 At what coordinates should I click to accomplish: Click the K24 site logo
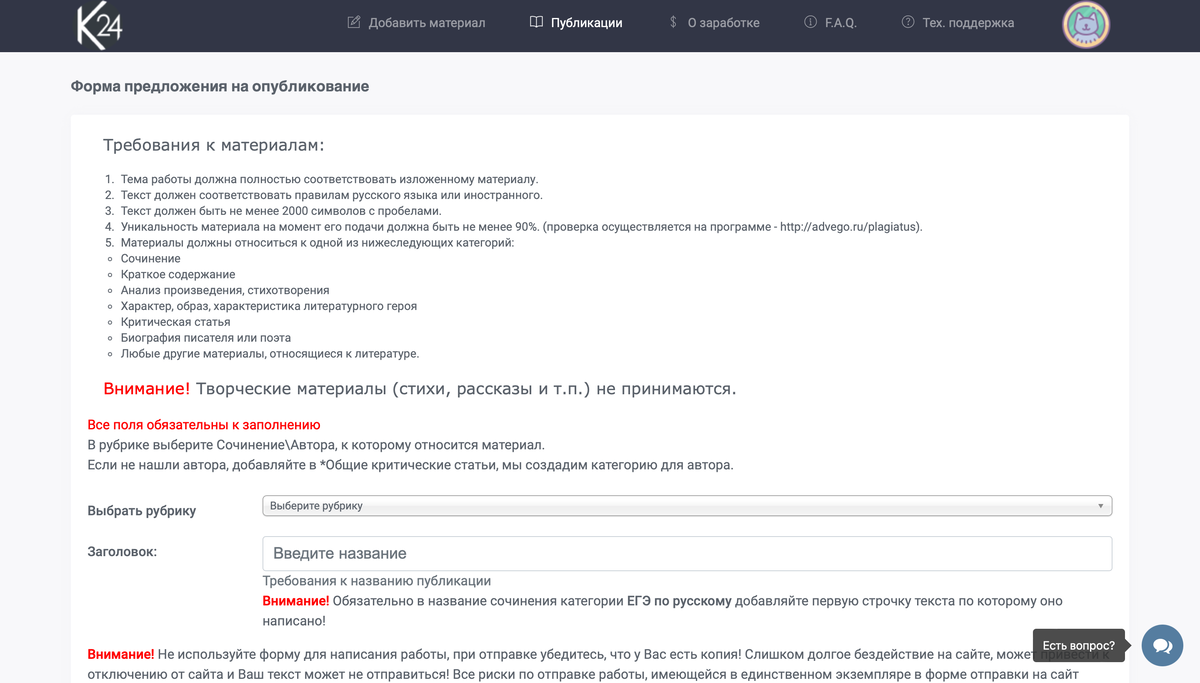coord(100,25)
